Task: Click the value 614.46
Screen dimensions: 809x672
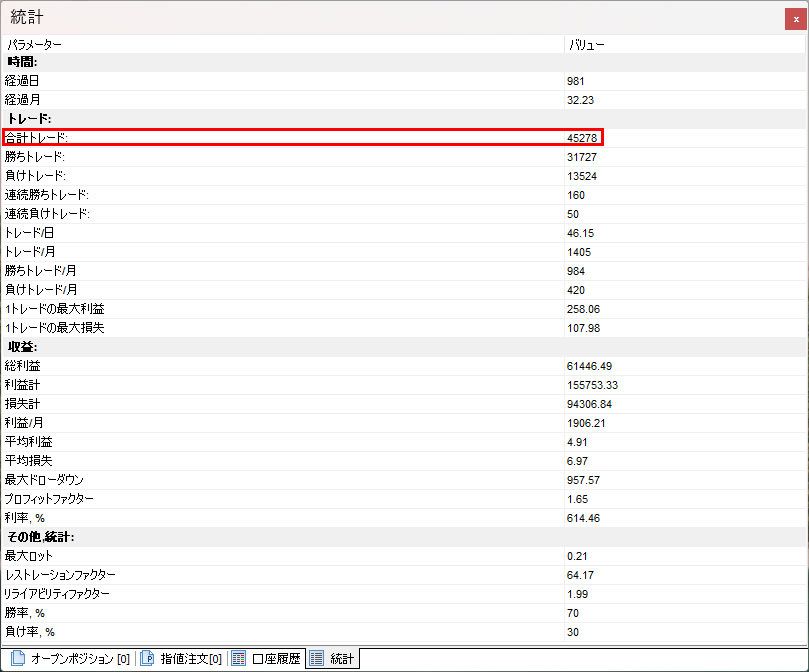Action: point(584,518)
